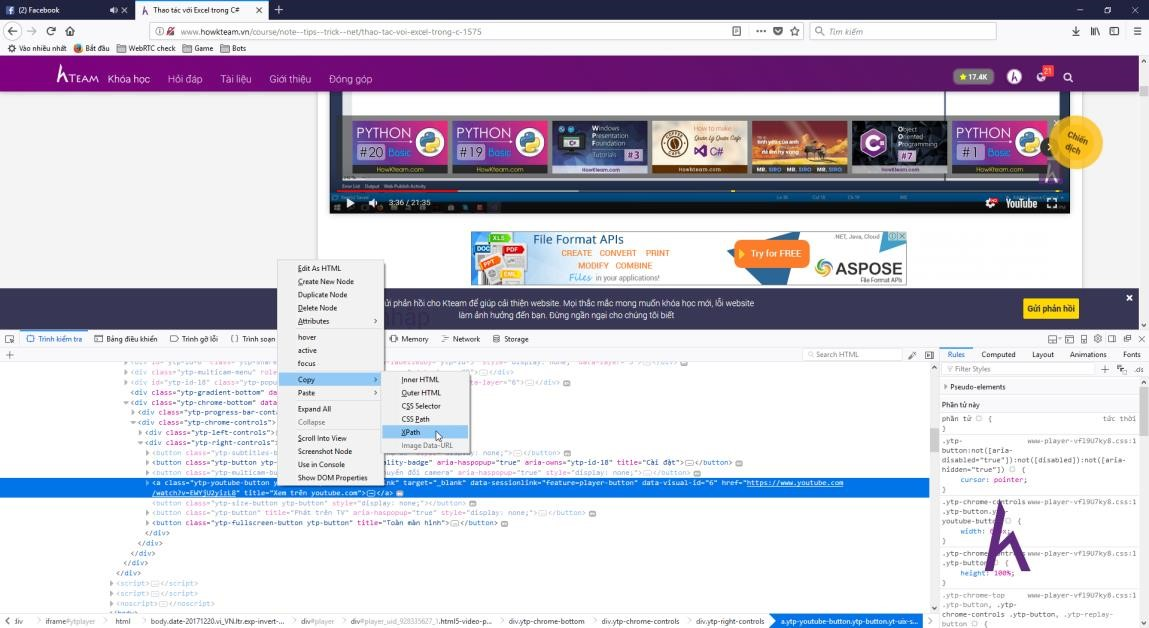1149x628 pixels.
Task: Select Screenshot Node in context menu
Action: [x=331, y=451]
